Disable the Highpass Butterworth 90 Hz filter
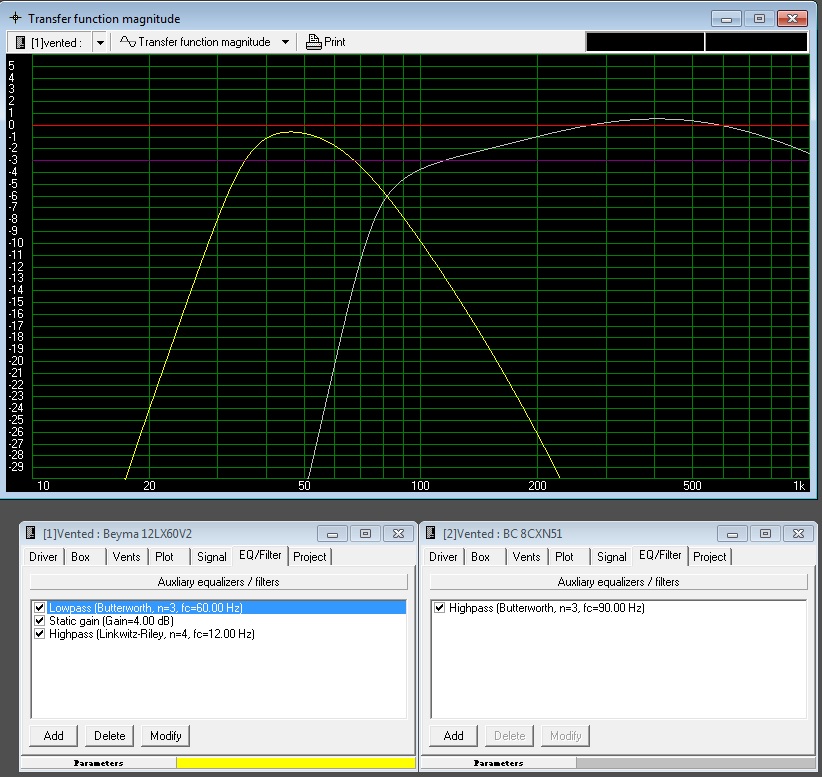 coord(440,607)
